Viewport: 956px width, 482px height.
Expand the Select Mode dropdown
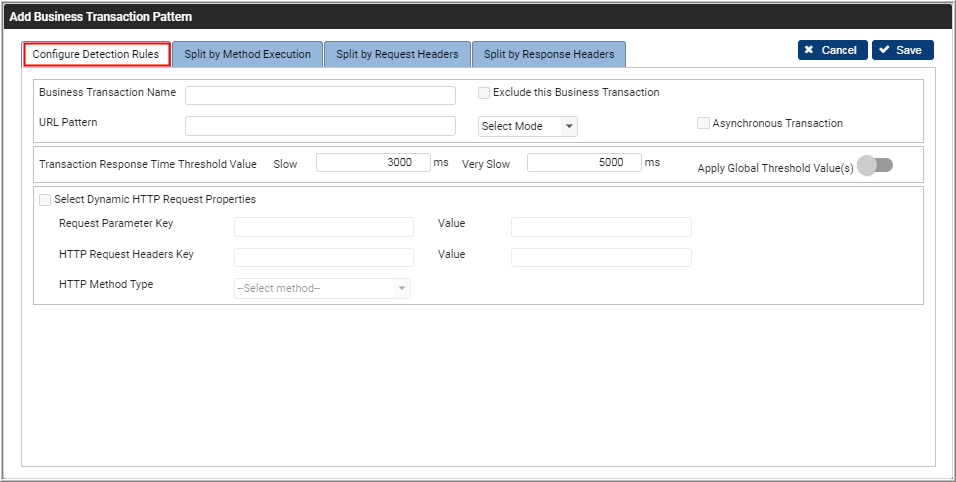(x=528, y=126)
